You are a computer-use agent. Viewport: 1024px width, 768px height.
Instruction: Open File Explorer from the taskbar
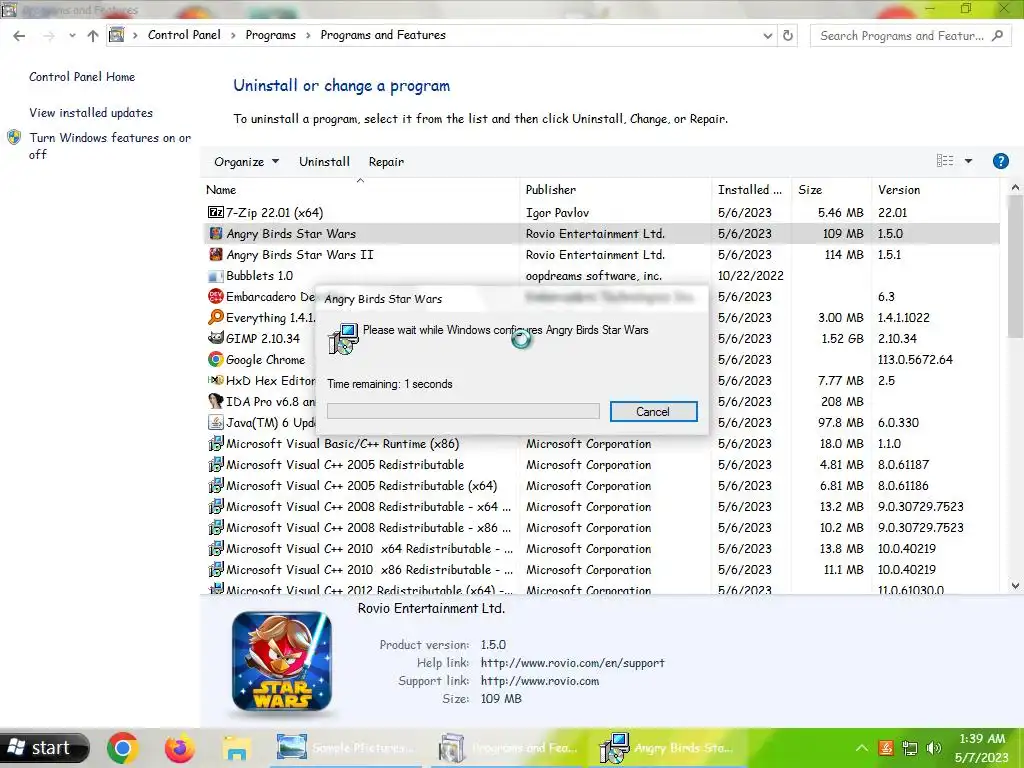[x=236, y=748]
